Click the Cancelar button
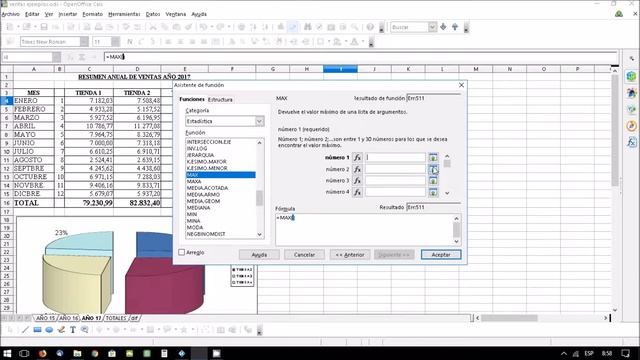 pos(304,255)
